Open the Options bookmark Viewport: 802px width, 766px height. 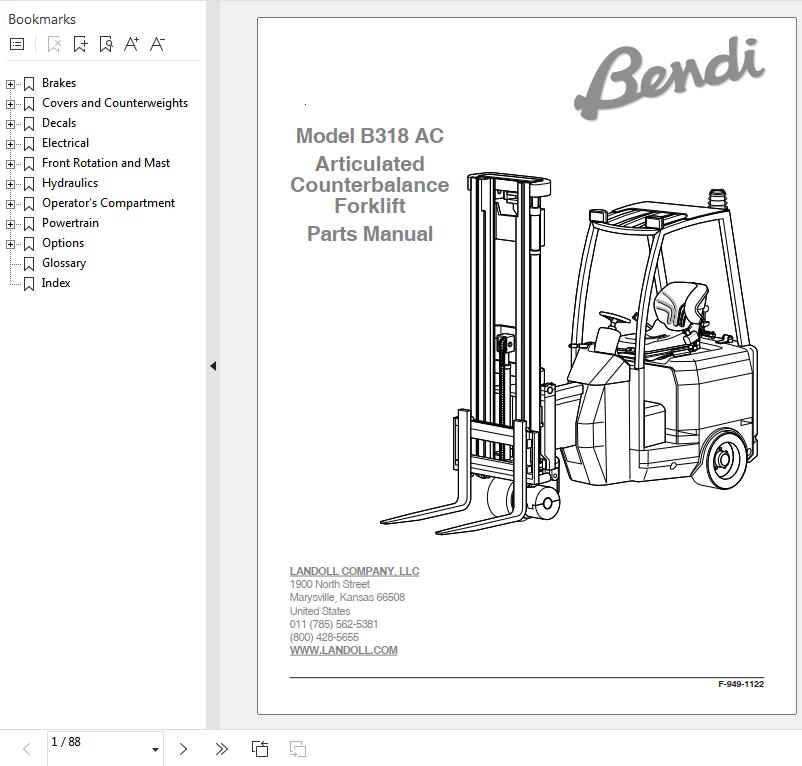(63, 243)
